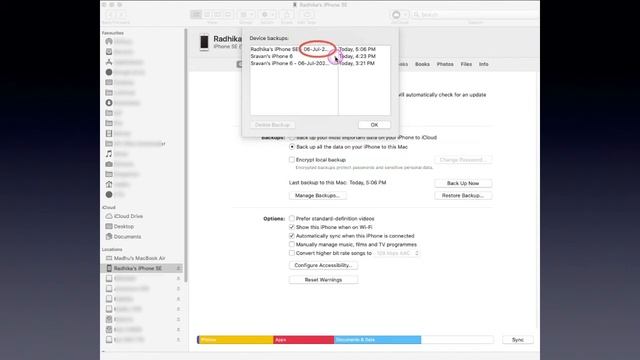Open the Action gear dropdown in toolbar
Screen dimensions: 640x360
click(267, 15)
